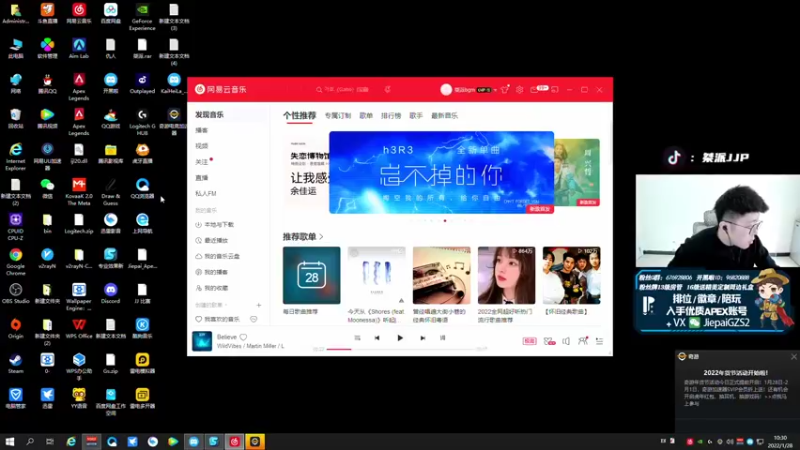Click the NetEase Cloud Music logo
This screenshot has height=450, width=800.
(220, 89)
